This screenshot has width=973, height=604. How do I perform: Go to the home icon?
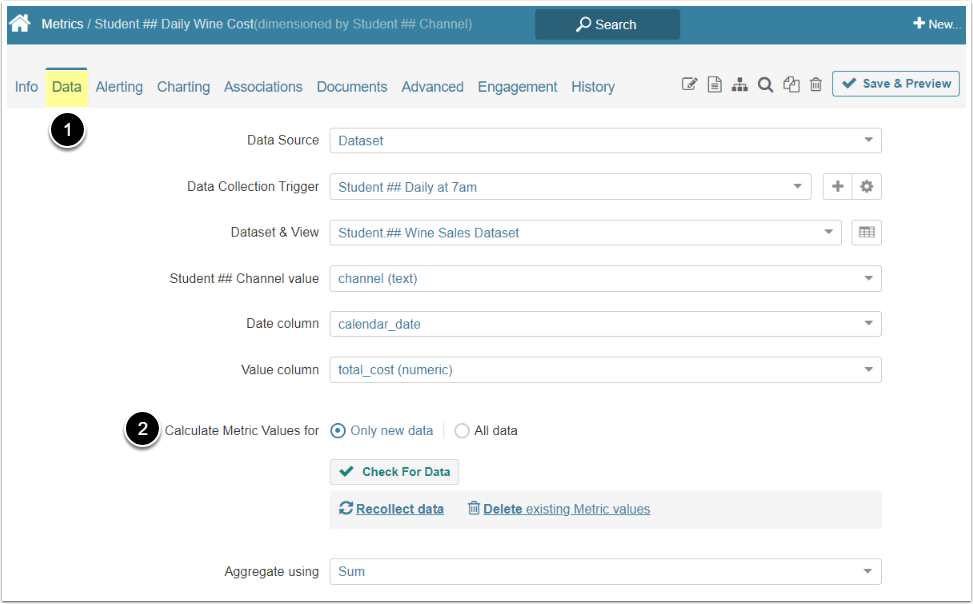point(20,24)
